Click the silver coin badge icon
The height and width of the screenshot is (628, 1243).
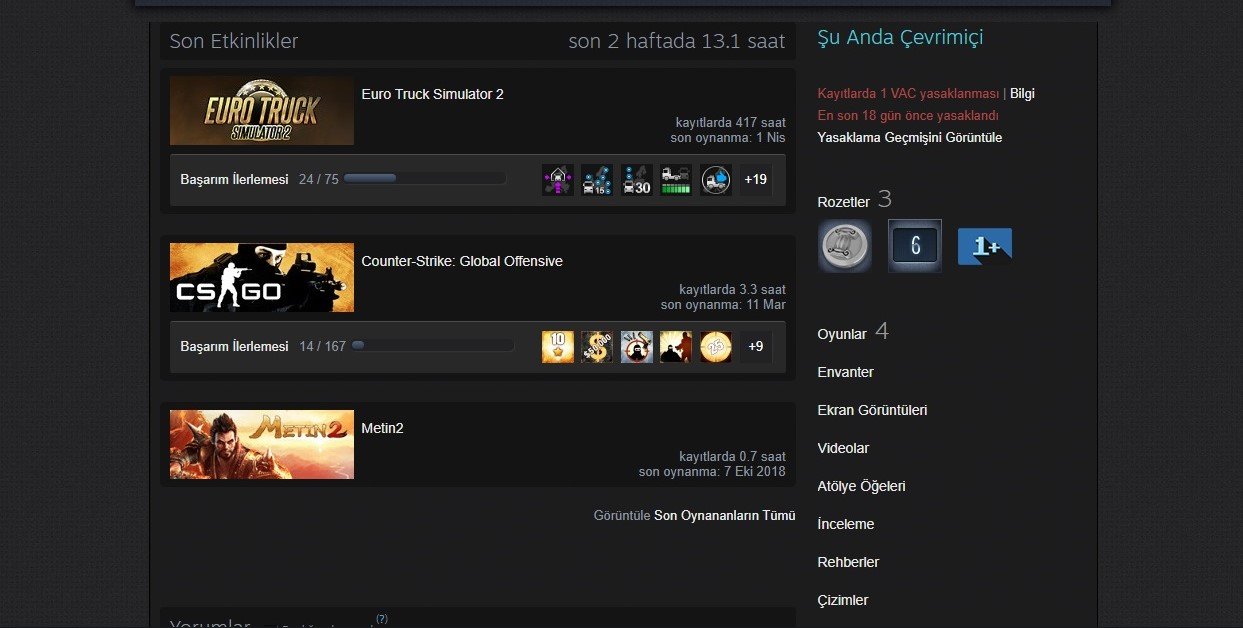[845, 246]
